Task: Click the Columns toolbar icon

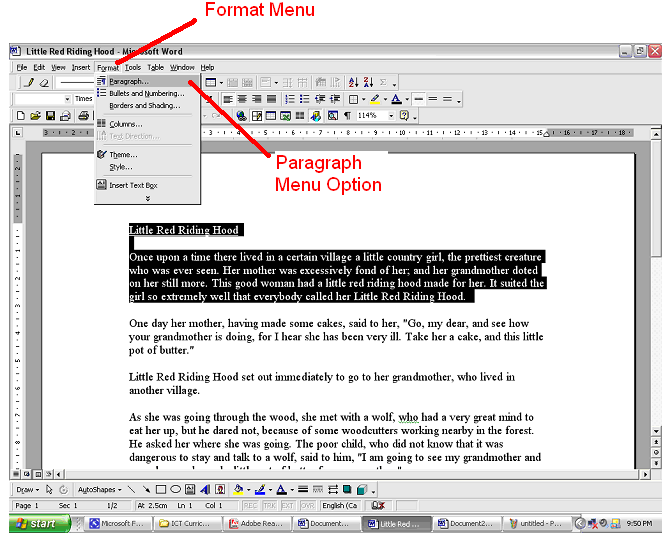Action: click(x=300, y=115)
